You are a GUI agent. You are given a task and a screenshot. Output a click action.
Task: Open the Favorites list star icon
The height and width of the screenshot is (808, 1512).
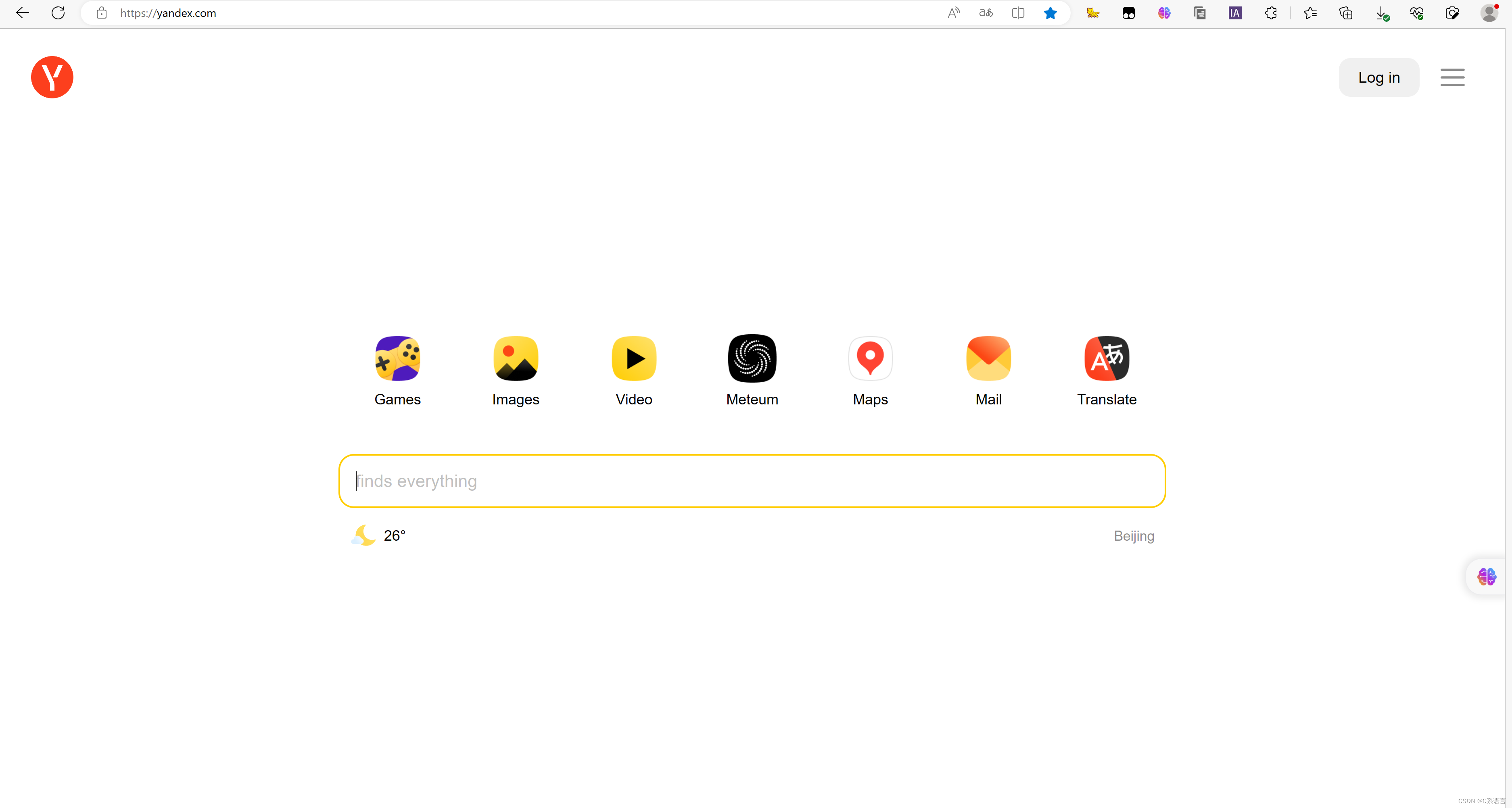(x=1310, y=13)
